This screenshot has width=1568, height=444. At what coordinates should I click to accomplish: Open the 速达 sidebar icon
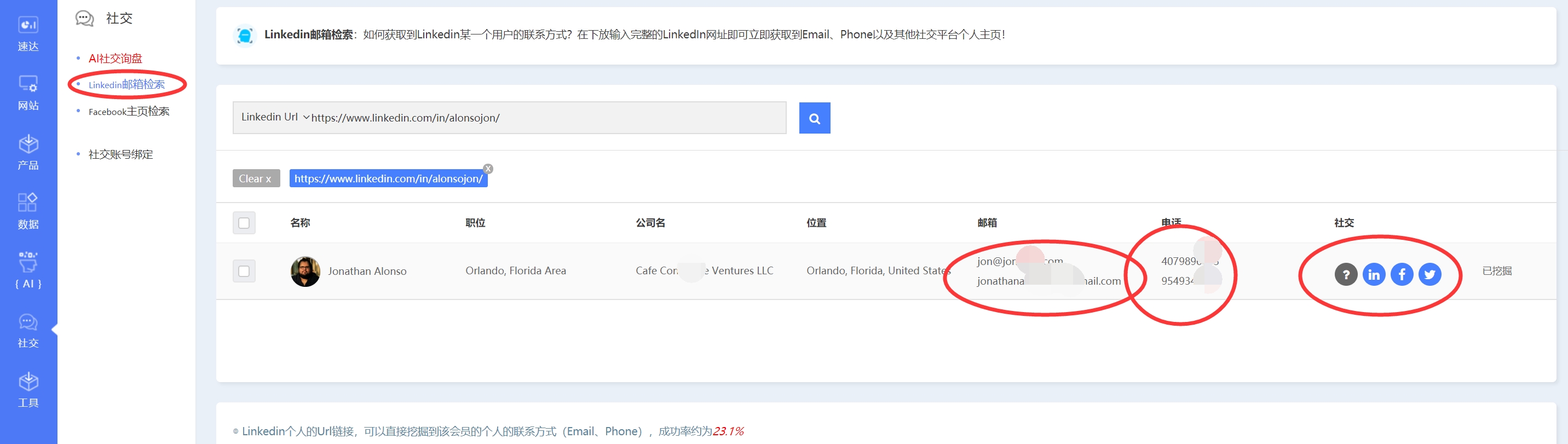click(x=28, y=33)
